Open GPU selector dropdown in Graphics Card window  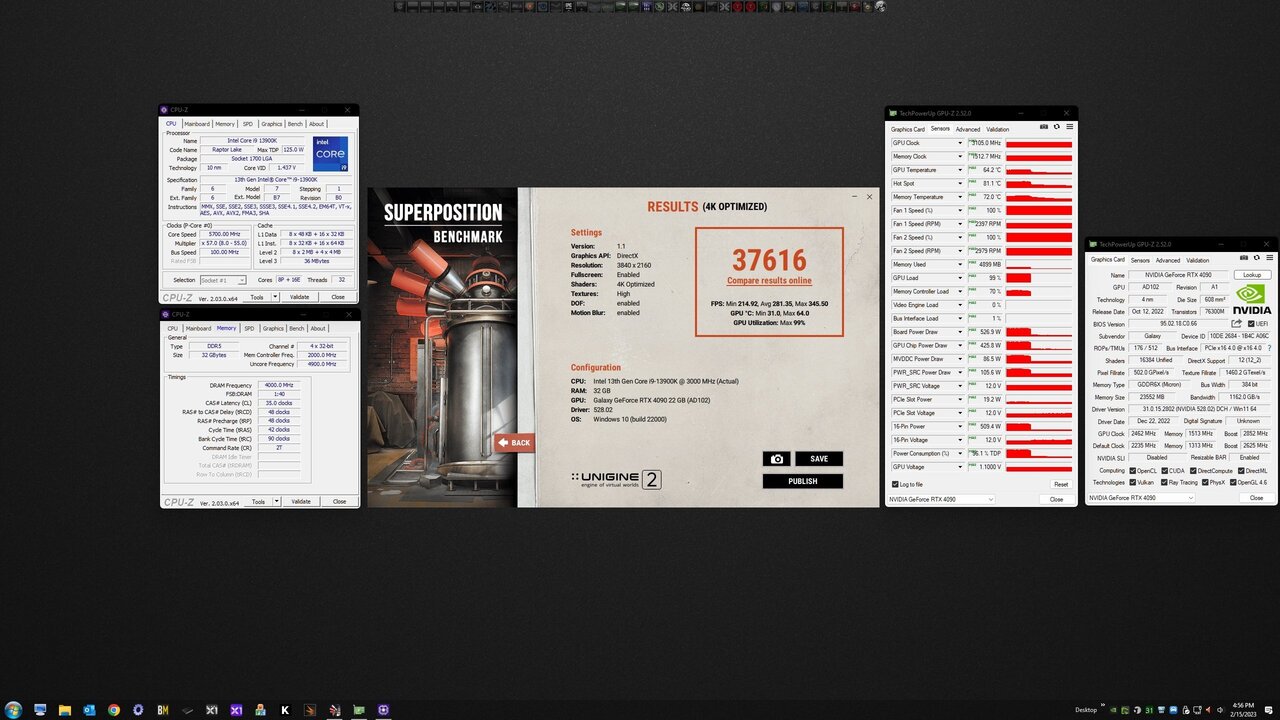click(1141, 497)
